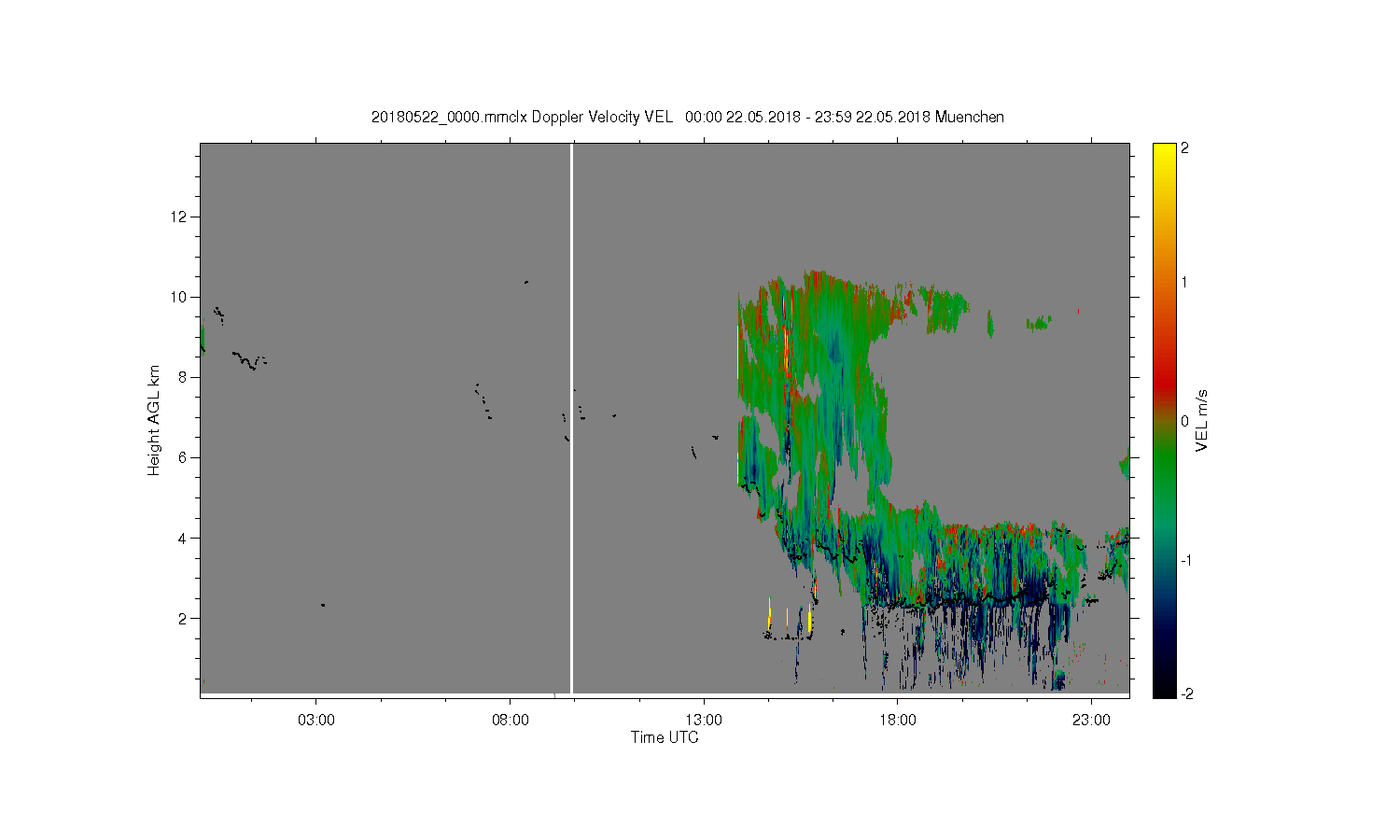Image resolution: width=1400 pixels, height=840 pixels.
Task: Select the 08:00 time tick label
Action: (x=511, y=720)
